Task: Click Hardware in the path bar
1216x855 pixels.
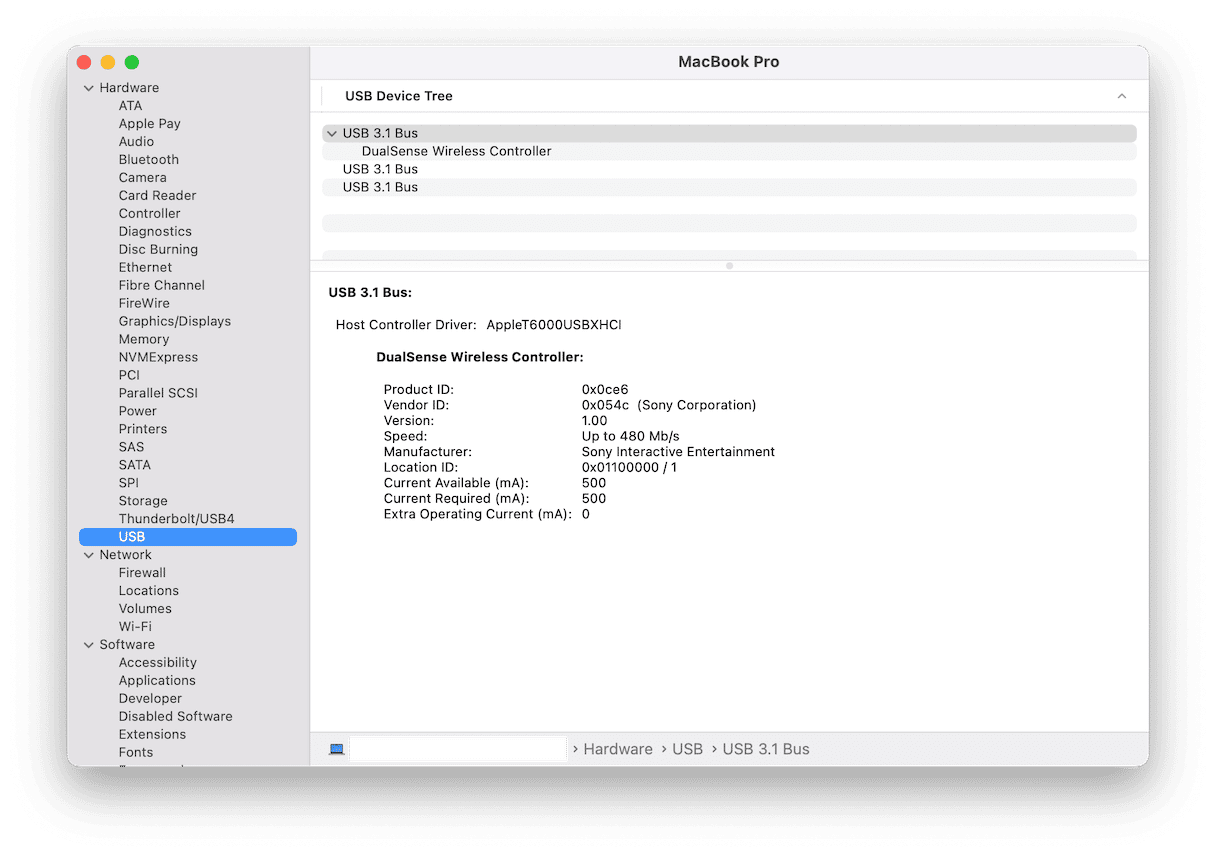Action: pos(618,749)
